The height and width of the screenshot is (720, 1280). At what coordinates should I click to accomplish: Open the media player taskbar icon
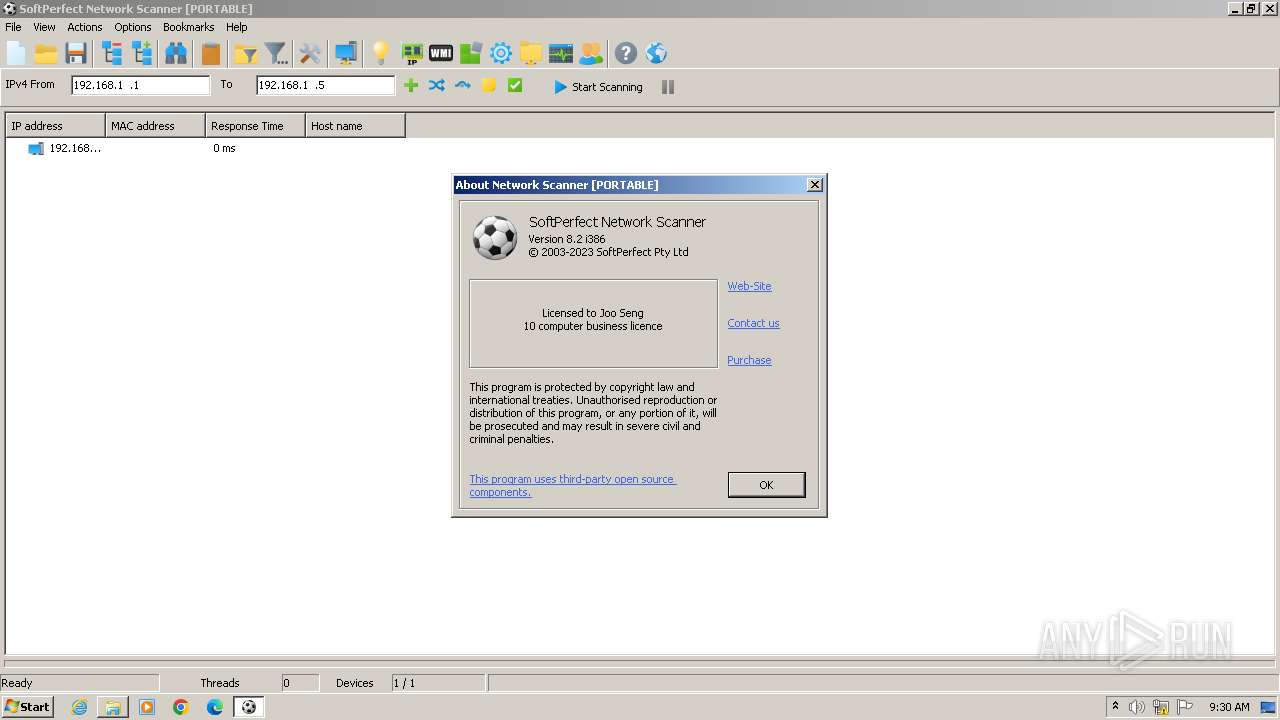147,707
